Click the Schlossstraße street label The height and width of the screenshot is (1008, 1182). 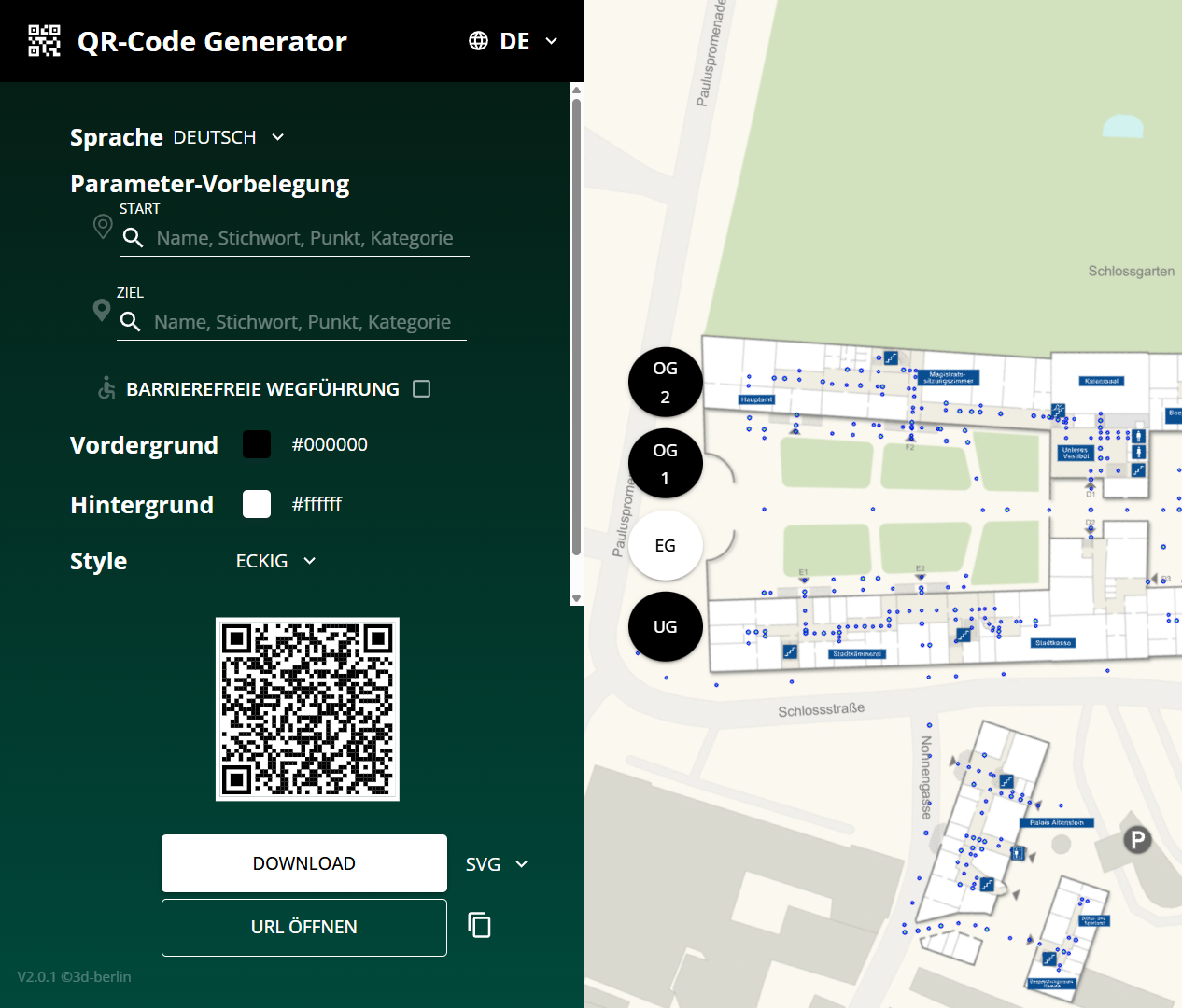click(x=822, y=709)
